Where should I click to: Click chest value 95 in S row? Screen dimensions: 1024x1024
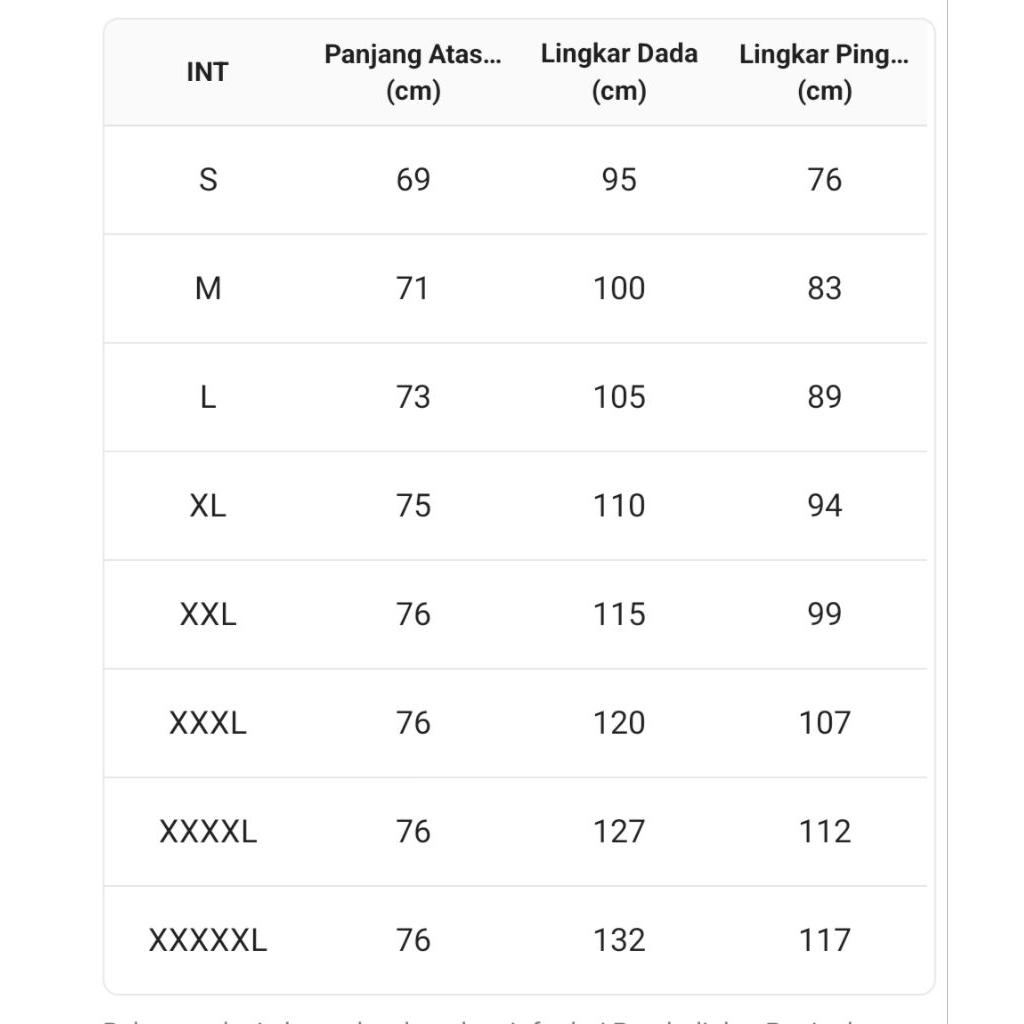619,180
